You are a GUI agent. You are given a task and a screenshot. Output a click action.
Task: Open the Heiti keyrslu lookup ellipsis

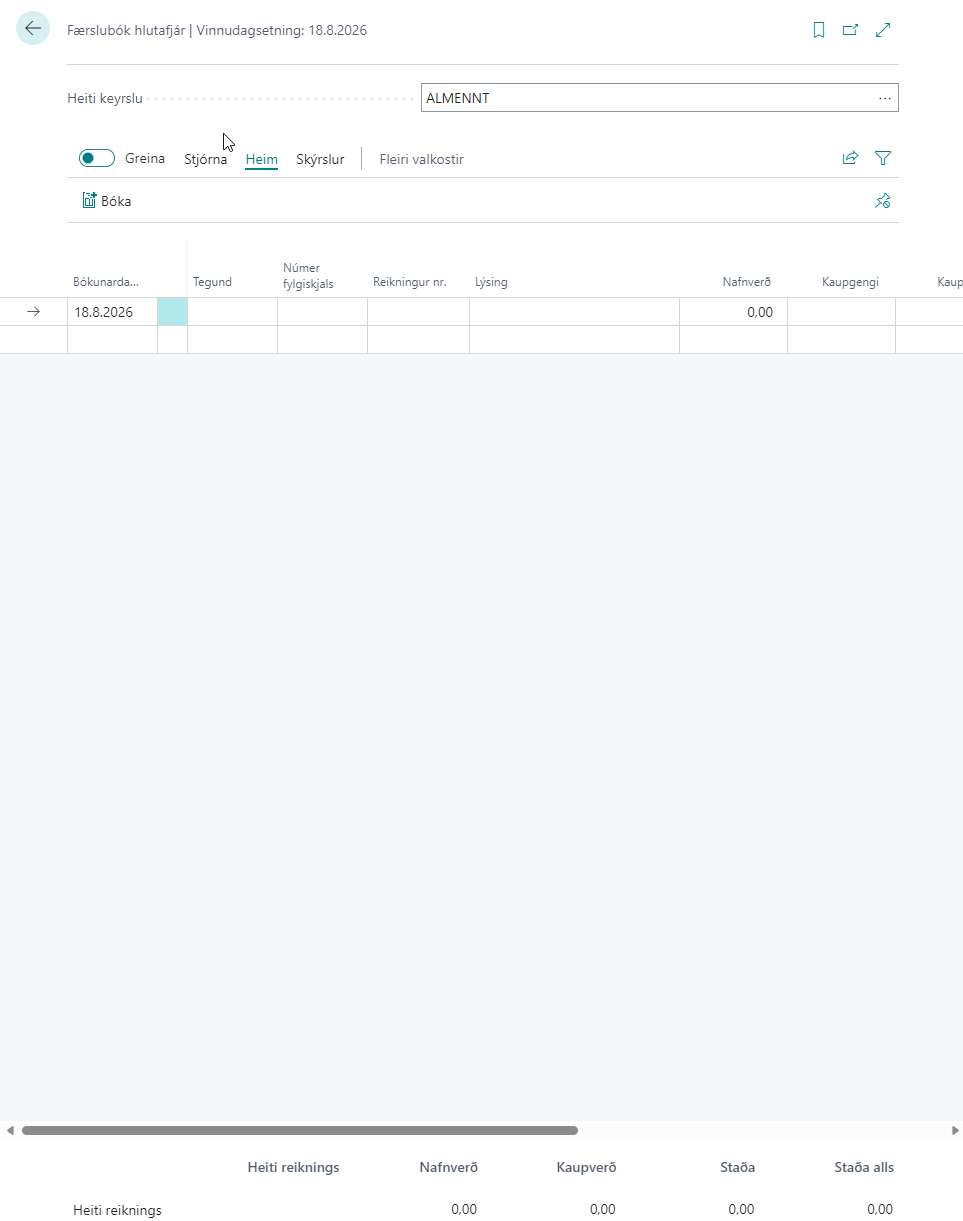[x=884, y=98]
